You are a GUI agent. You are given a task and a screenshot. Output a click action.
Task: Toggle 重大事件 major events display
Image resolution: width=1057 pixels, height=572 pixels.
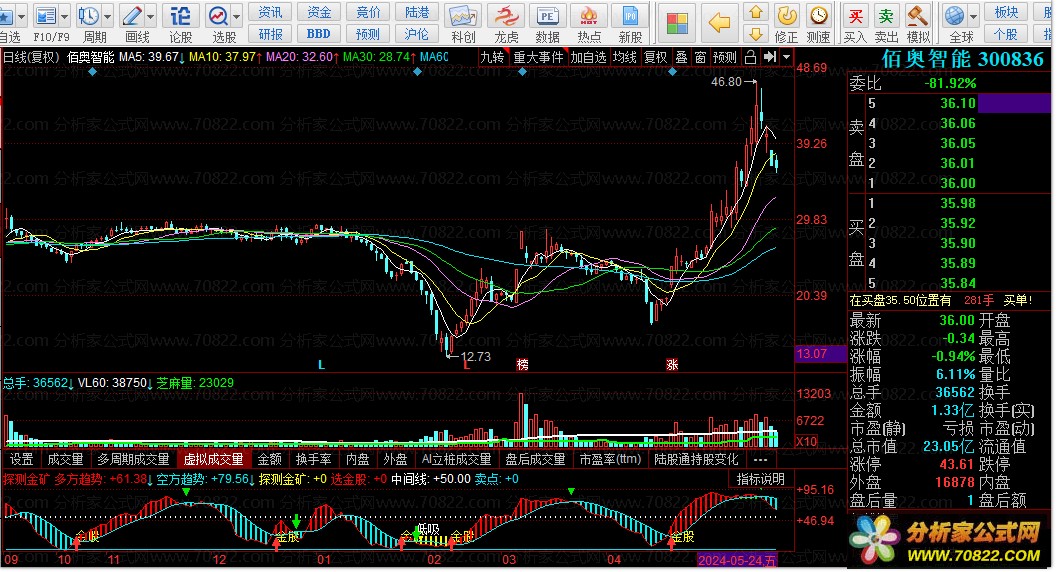click(538, 57)
